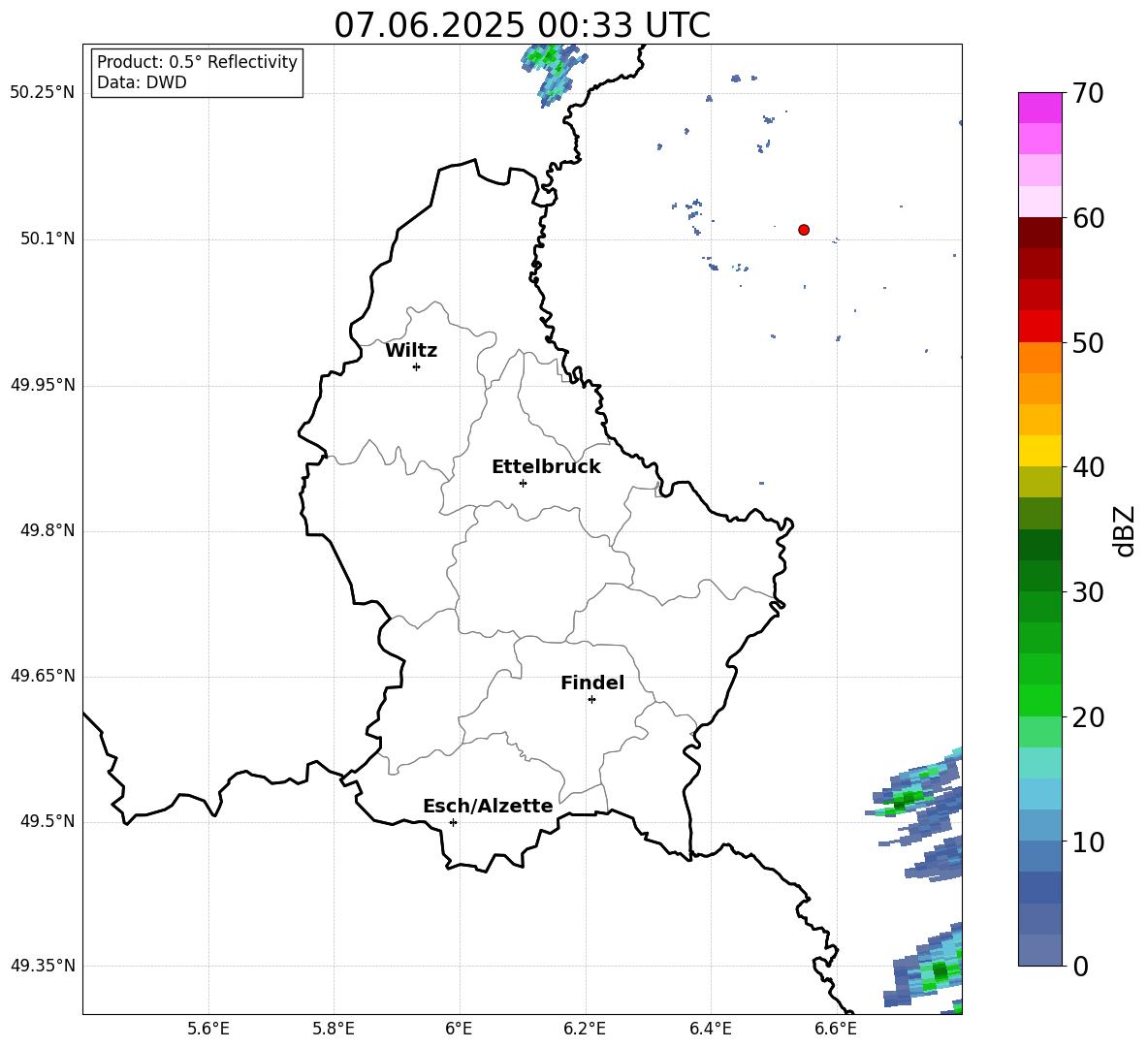Click the red dot marker on the map
1148x1048 pixels.
pos(804,230)
